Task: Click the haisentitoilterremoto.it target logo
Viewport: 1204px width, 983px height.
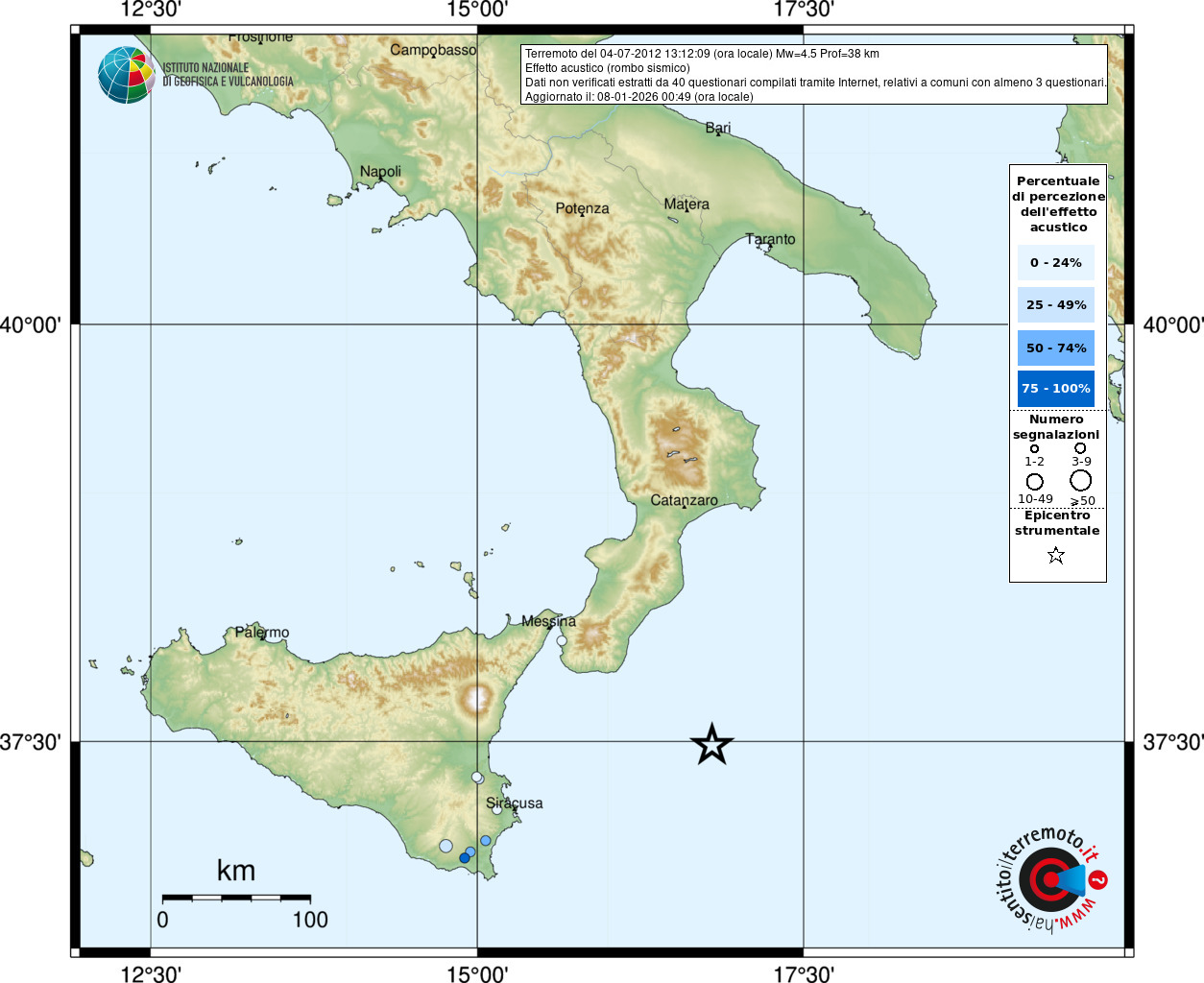Action: point(1051,878)
